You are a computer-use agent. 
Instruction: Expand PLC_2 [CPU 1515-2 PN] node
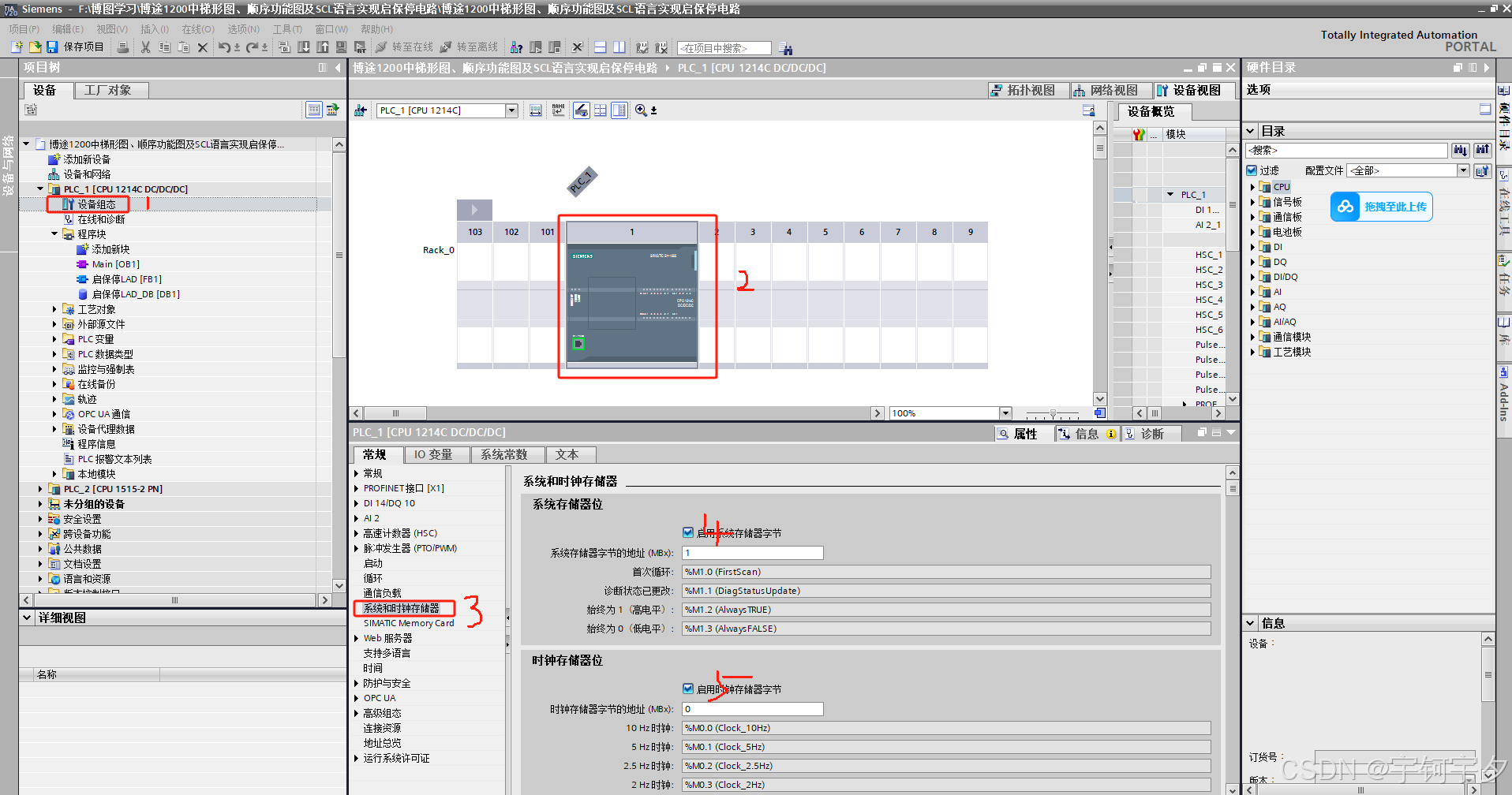(40, 489)
